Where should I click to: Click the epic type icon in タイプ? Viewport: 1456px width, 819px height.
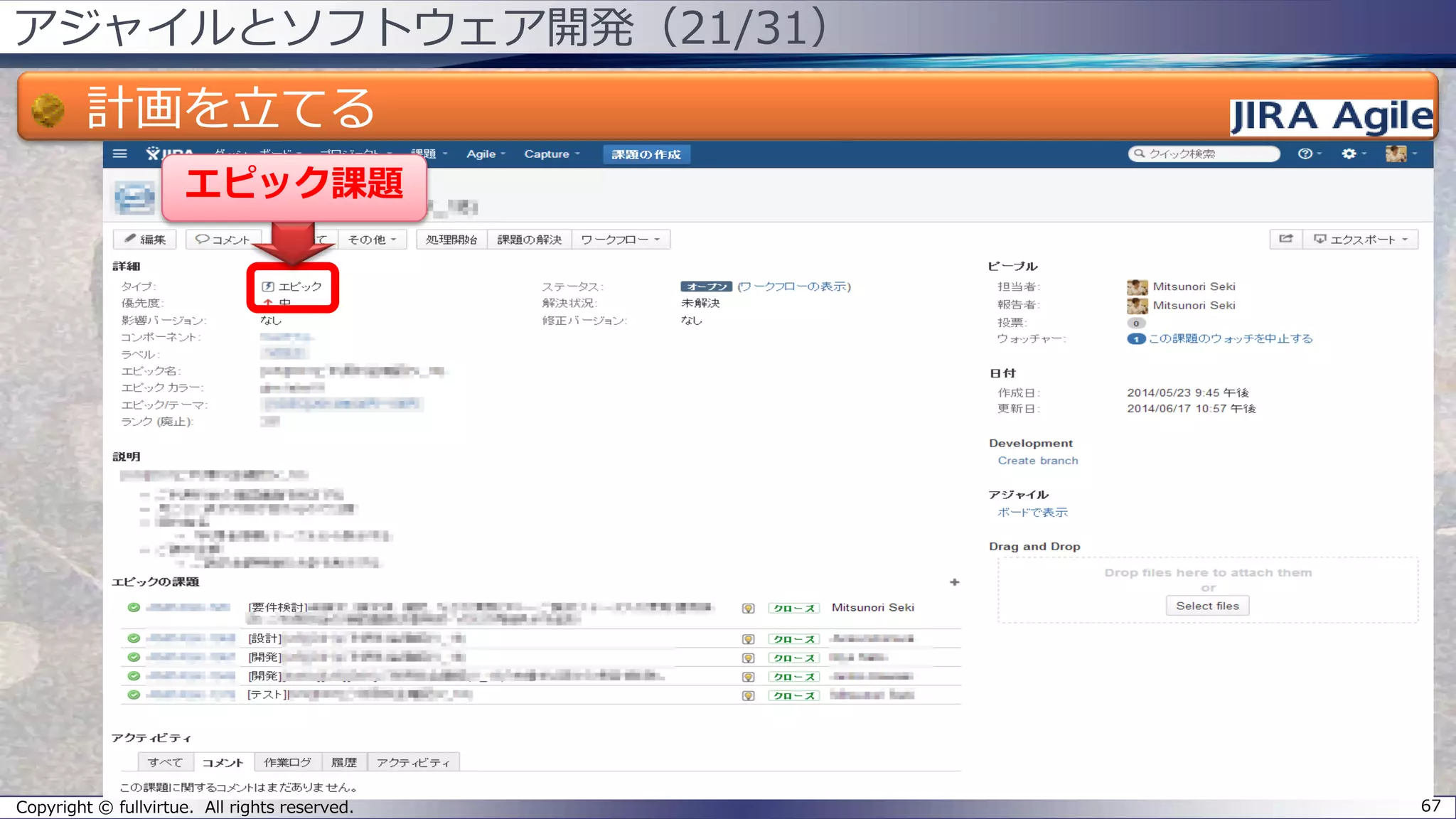(268, 287)
